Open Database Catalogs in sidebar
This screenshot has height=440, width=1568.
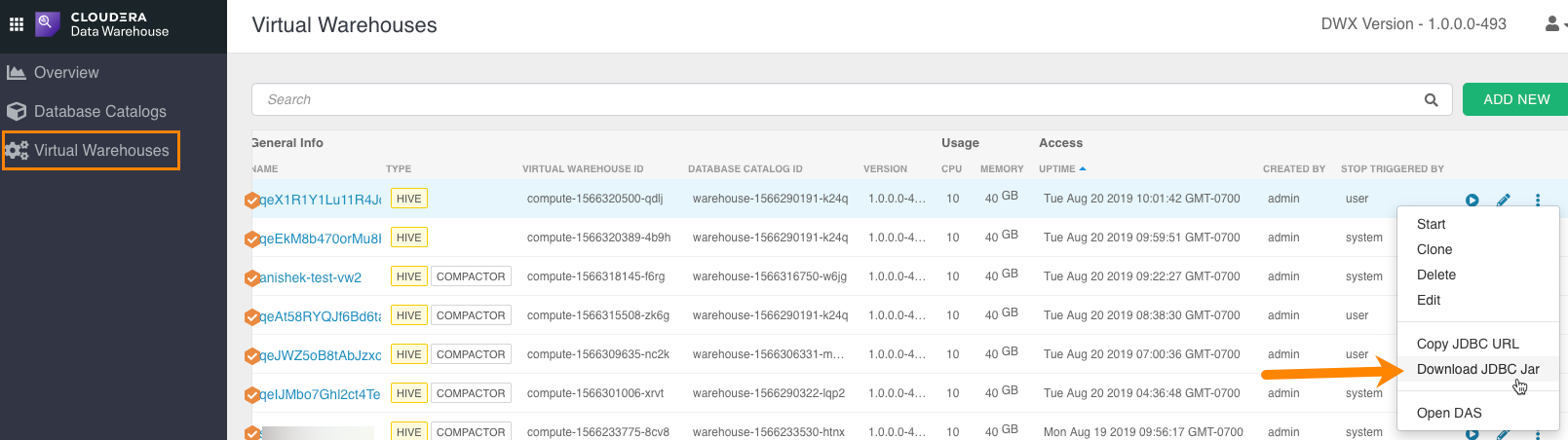tap(99, 111)
